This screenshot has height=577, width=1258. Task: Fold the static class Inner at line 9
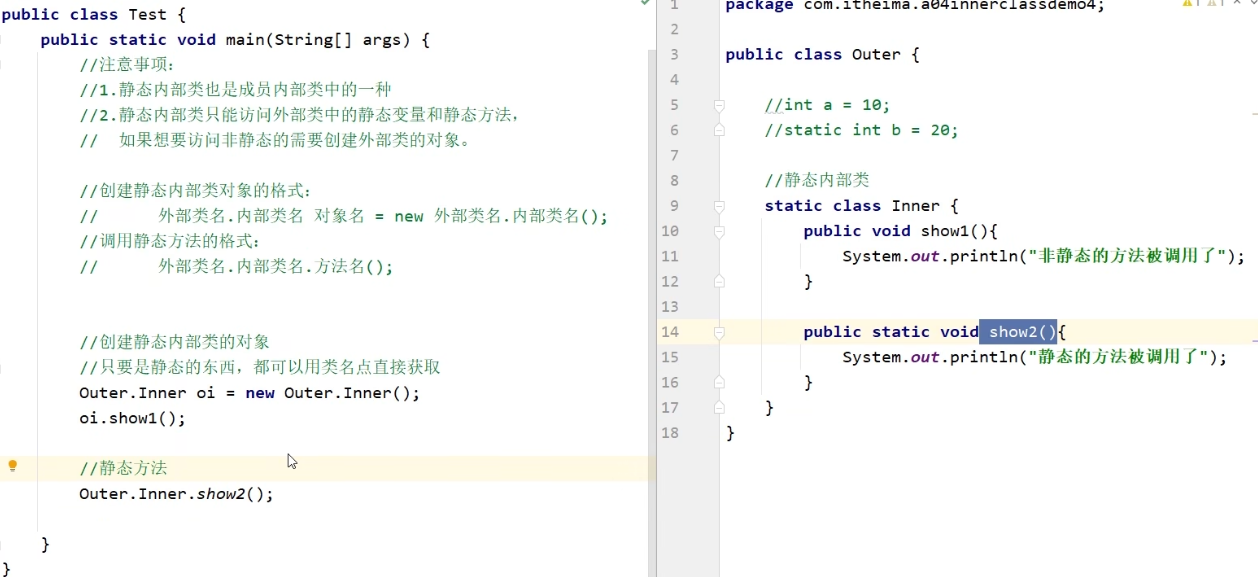[719, 206]
